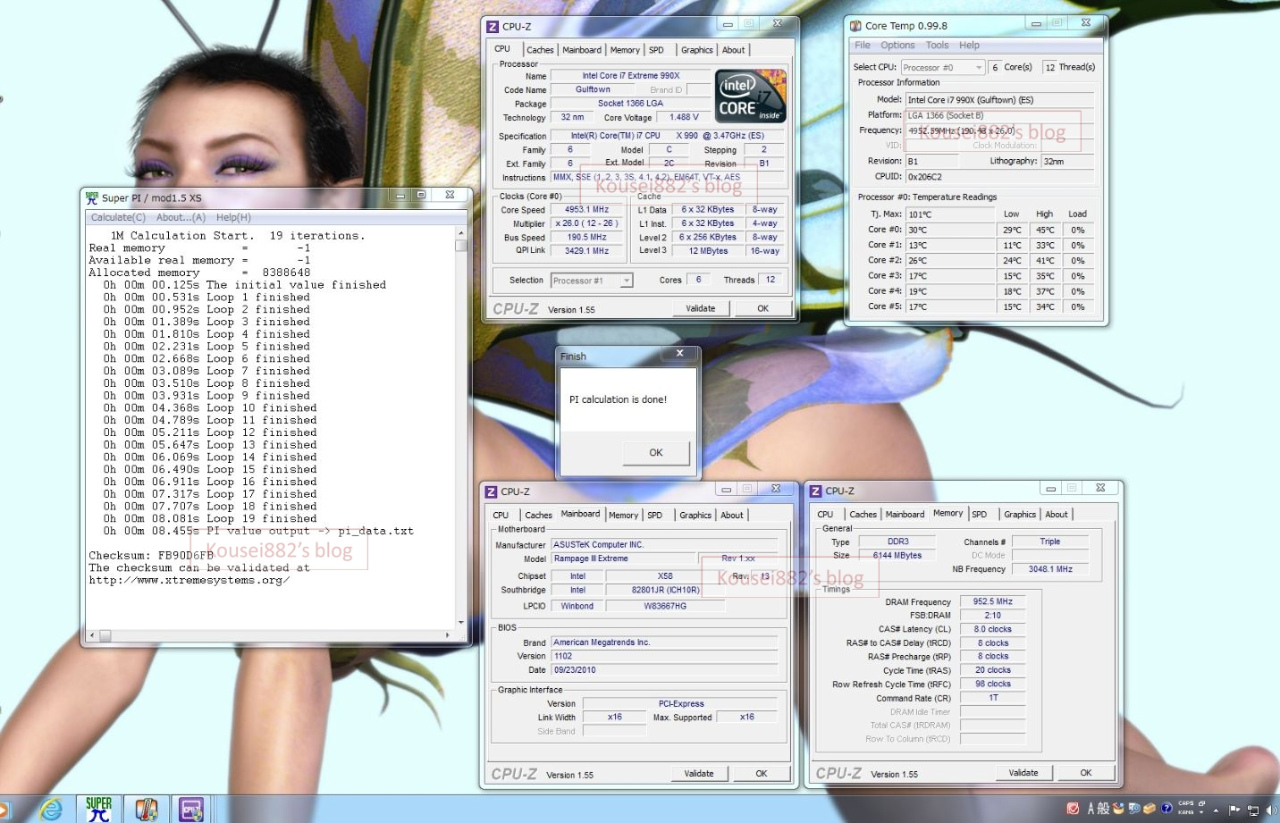Click the QPI Link value '3429.1 MHz'
Image resolution: width=1280 pixels, height=823 pixels.
point(589,251)
